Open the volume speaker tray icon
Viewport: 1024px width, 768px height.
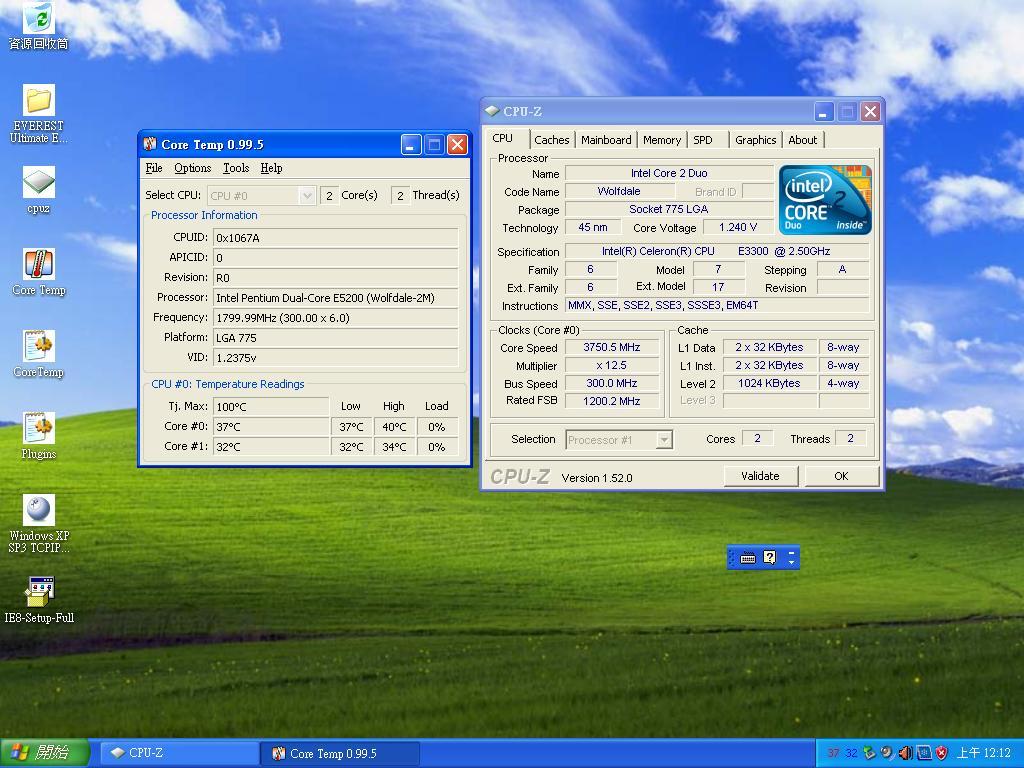pos(905,753)
